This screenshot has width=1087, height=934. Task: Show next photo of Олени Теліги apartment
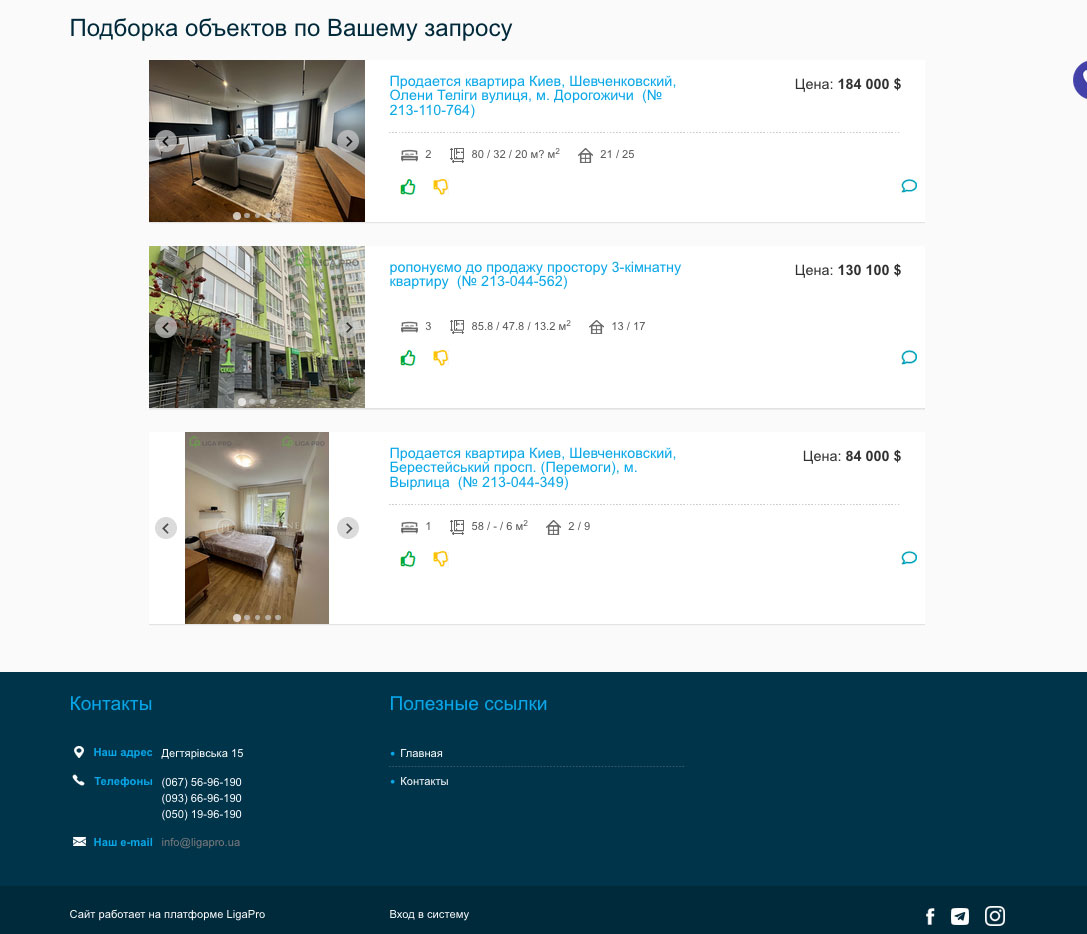tap(348, 141)
